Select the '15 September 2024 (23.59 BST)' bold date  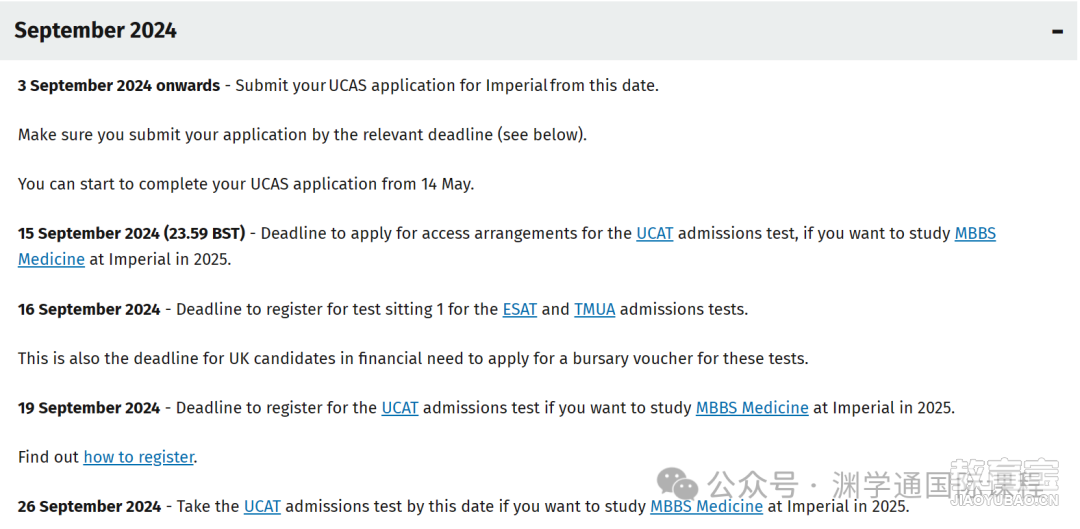click(132, 234)
